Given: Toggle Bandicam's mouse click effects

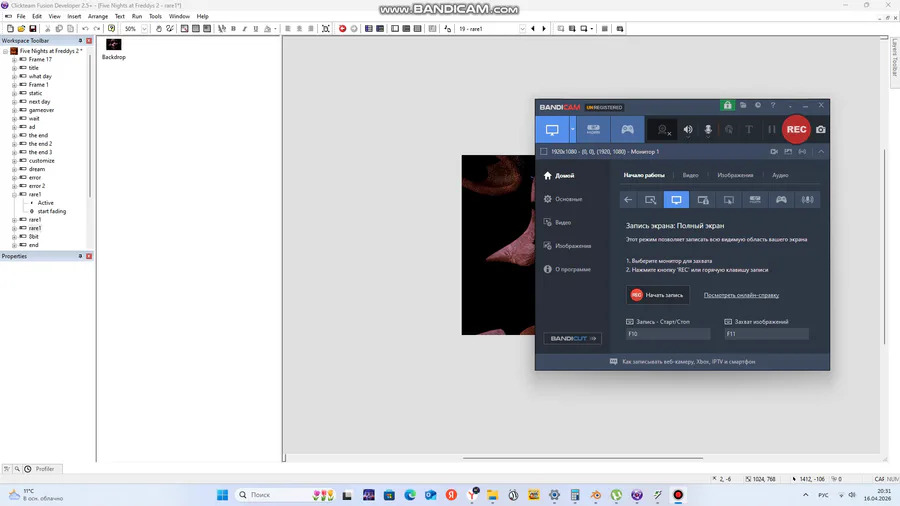Looking at the screenshot, I should 728,130.
